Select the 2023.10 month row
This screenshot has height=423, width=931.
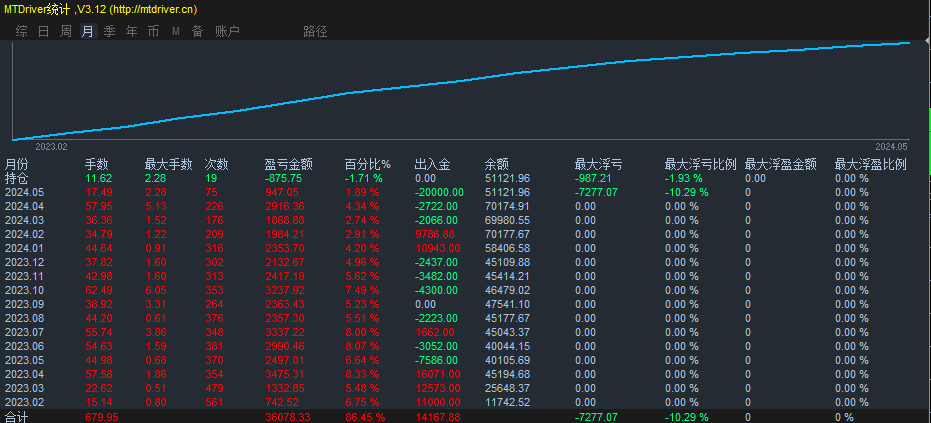pyautogui.click(x=465, y=291)
